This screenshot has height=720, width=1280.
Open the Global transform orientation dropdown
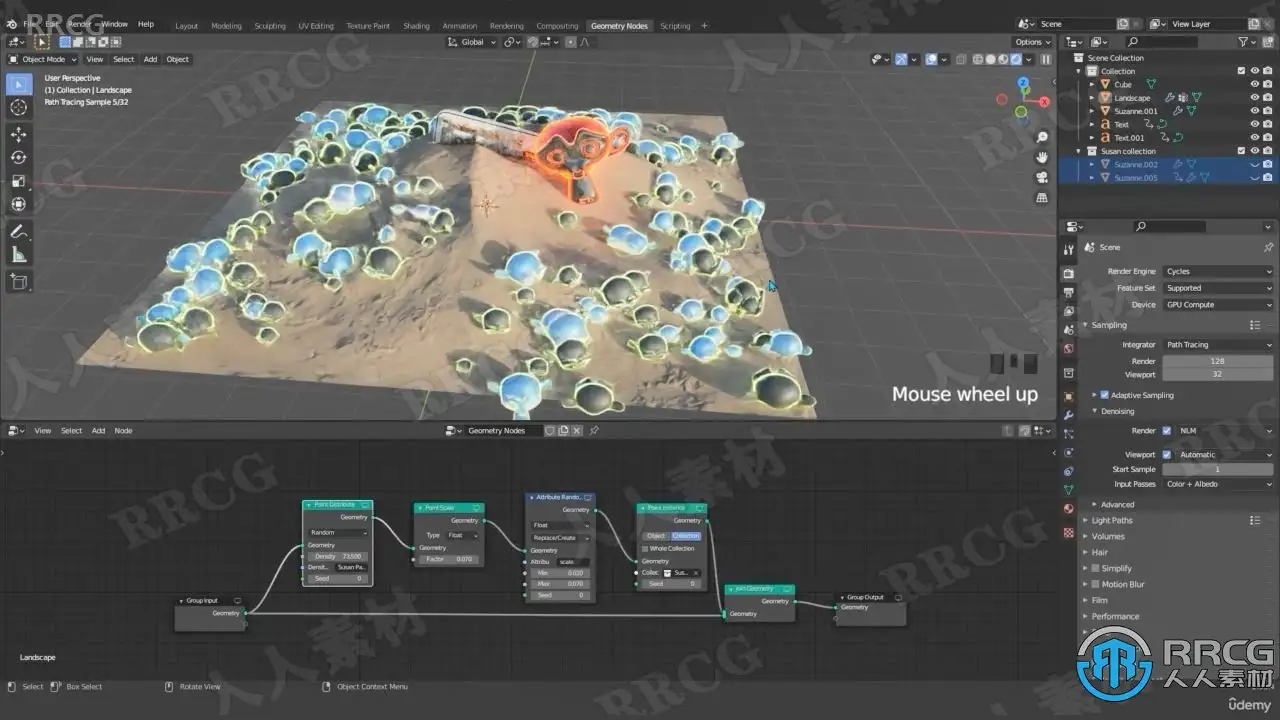point(472,42)
